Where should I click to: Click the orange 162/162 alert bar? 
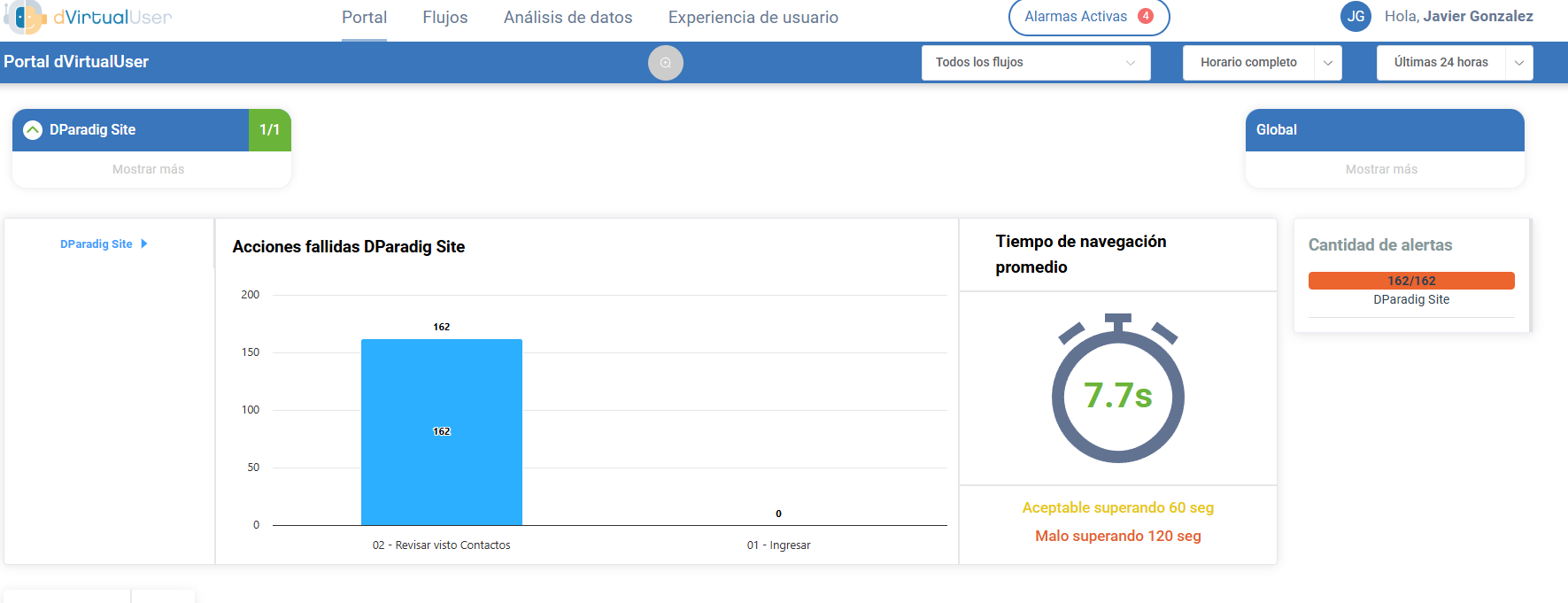pos(1411,281)
